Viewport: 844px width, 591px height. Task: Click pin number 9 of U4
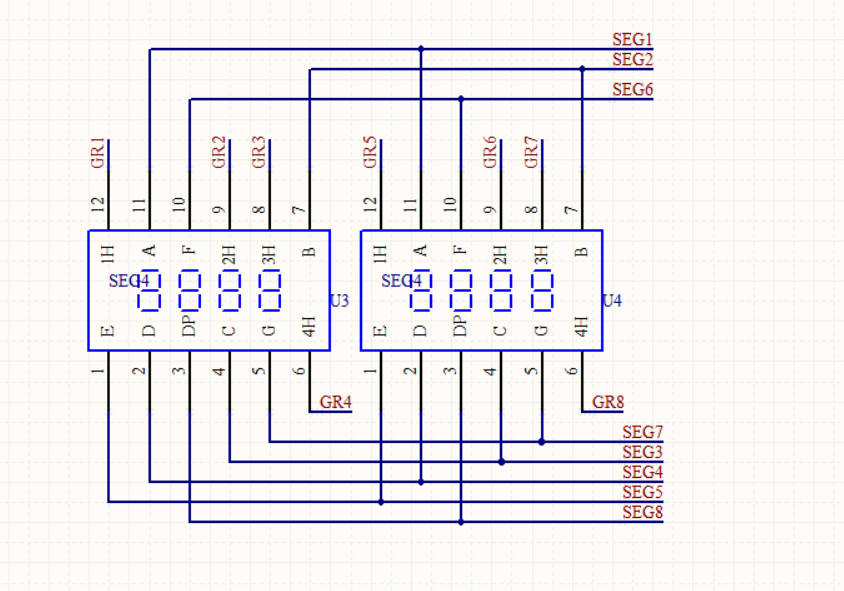490,209
